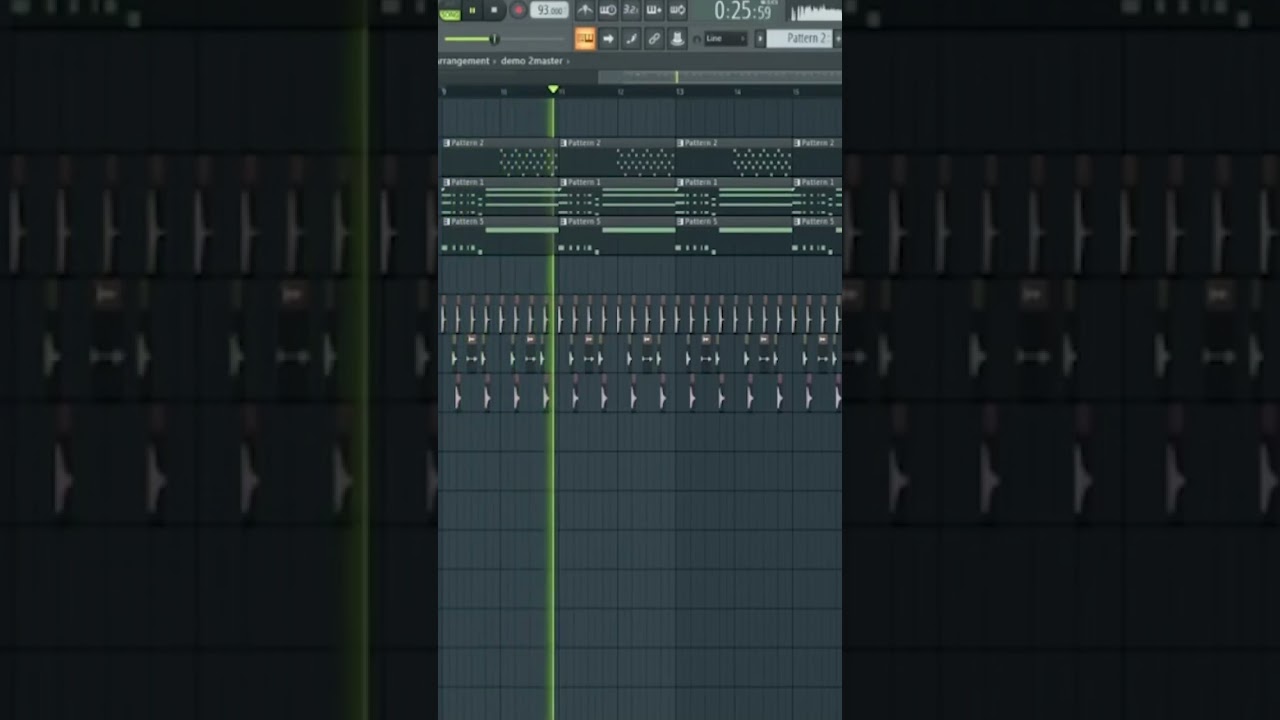Select the Pattern 1 clip starting at bar 11
The width and height of the screenshot is (1280, 720).
pyautogui.click(x=617, y=196)
